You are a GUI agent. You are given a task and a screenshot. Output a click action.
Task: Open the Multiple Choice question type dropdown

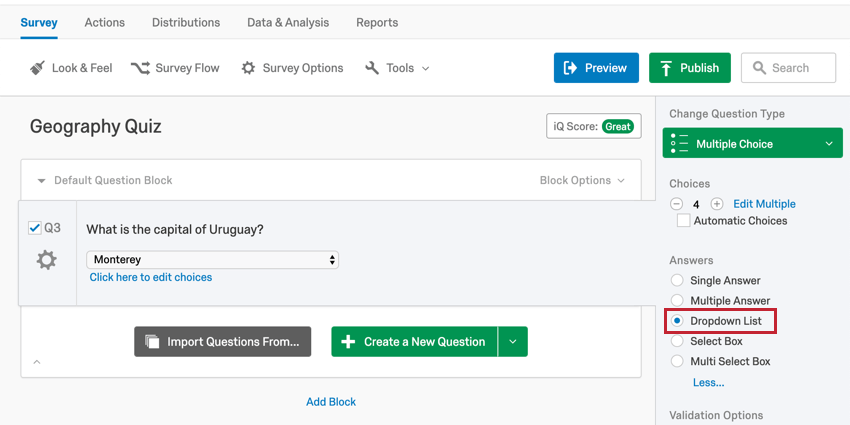click(752, 144)
